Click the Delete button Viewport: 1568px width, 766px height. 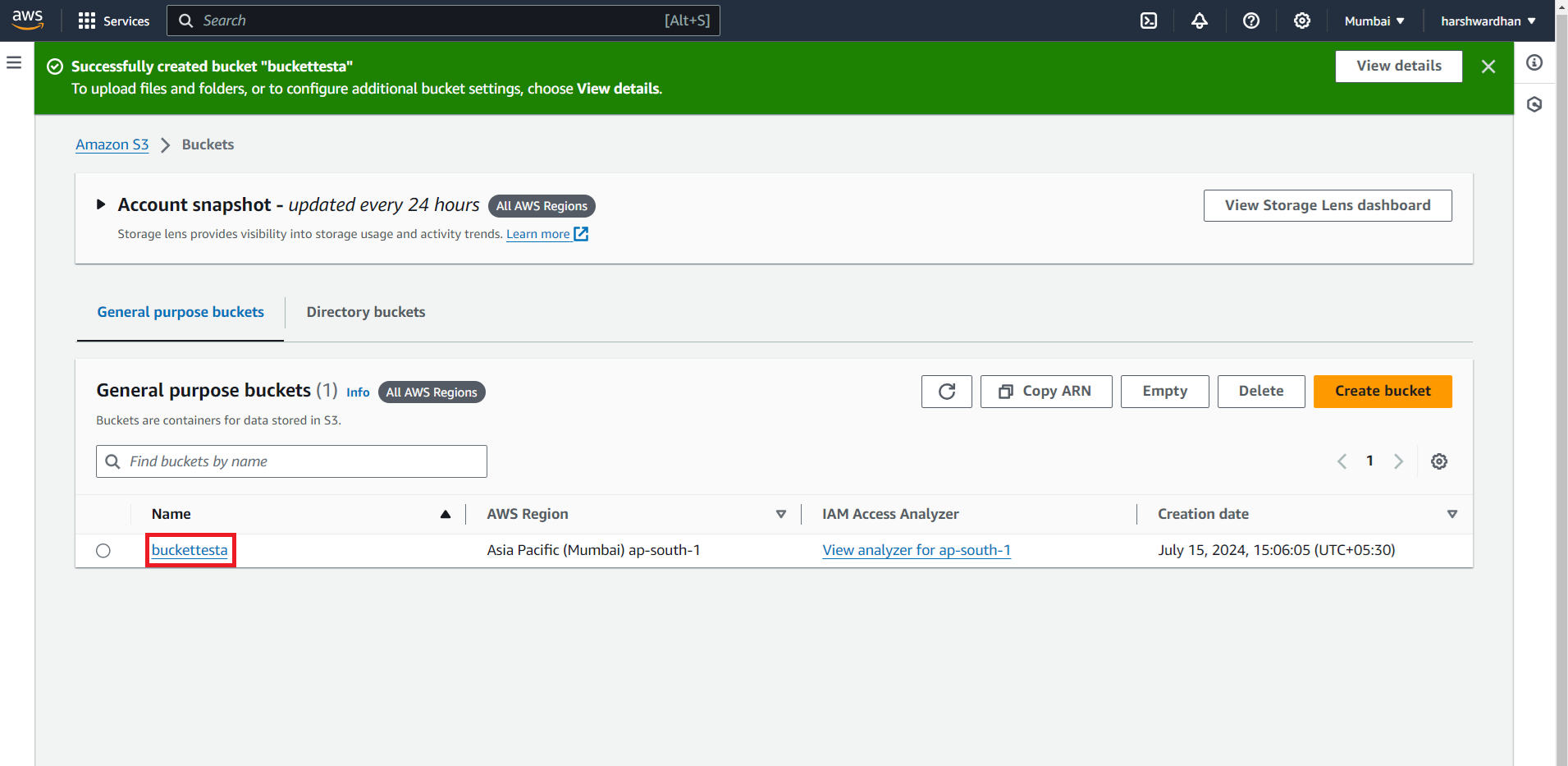click(x=1261, y=392)
